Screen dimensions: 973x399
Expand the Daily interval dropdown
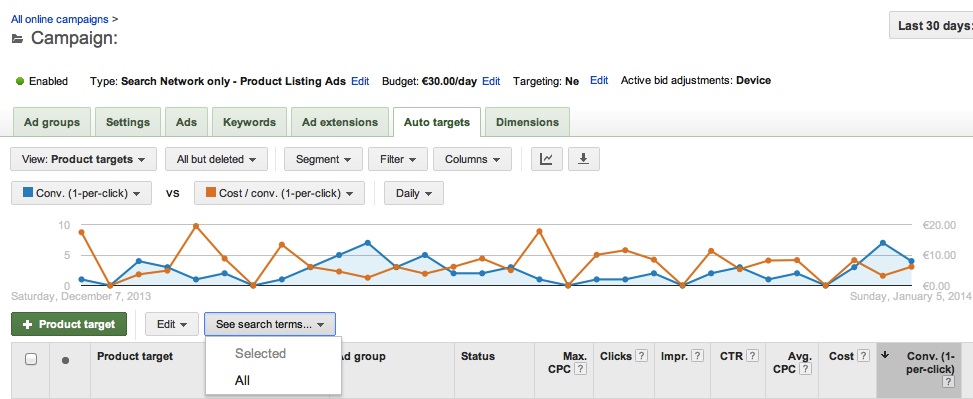click(413, 194)
